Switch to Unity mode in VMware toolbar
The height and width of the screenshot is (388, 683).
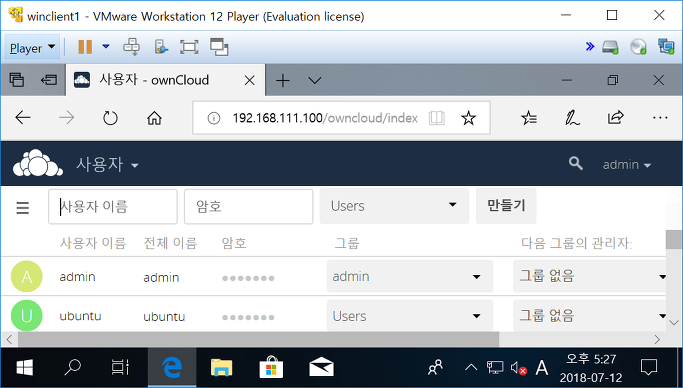click(x=219, y=47)
